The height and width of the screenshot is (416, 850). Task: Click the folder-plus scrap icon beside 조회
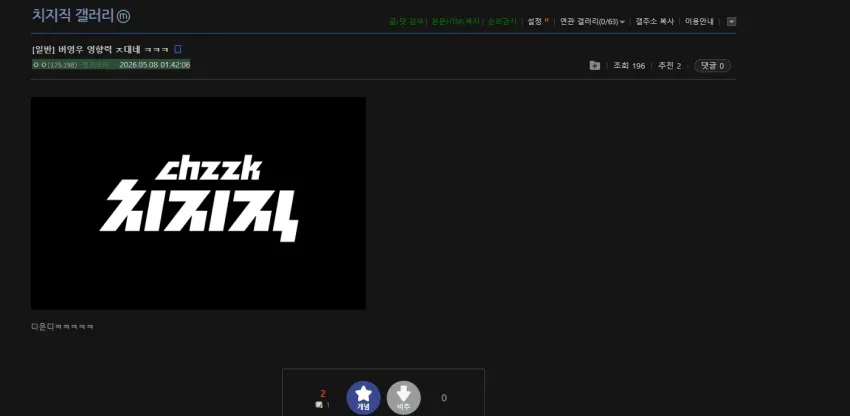pos(594,66)
